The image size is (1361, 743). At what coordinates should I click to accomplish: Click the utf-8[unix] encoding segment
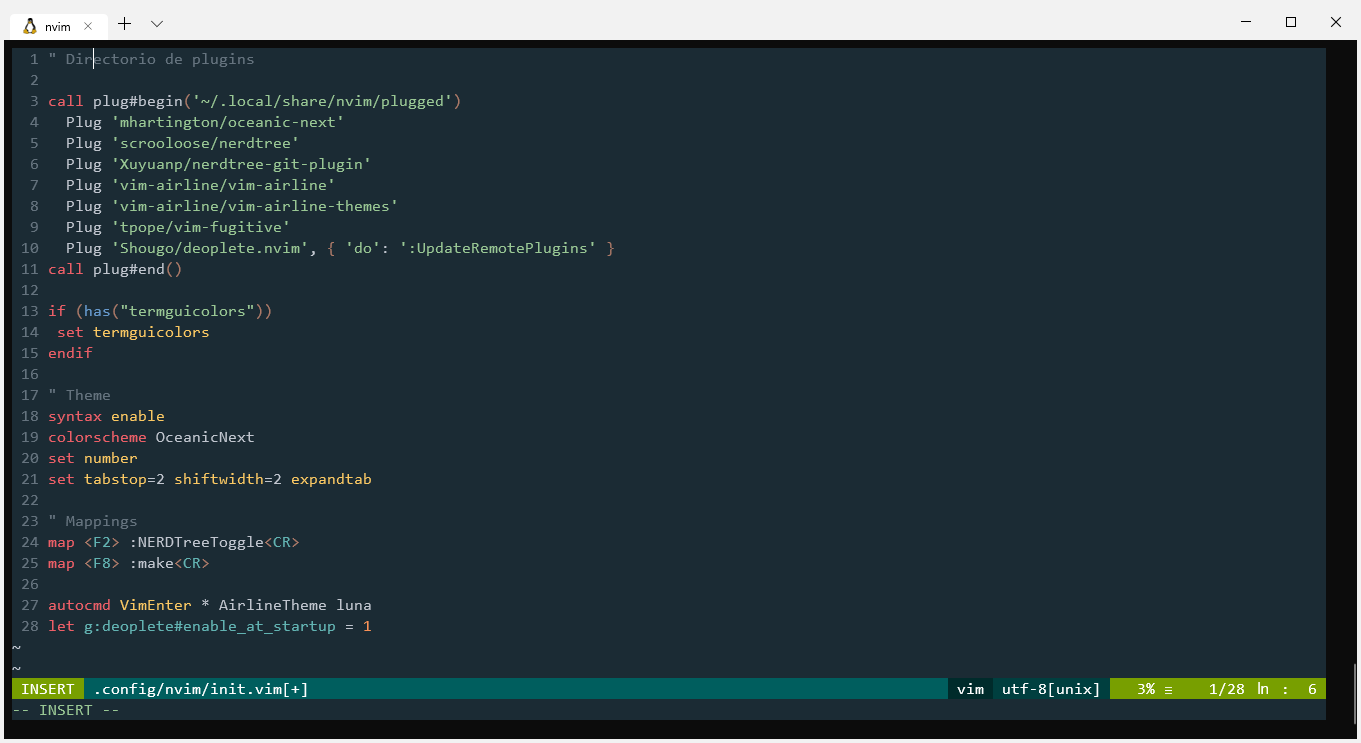(x=1051, y=689)
